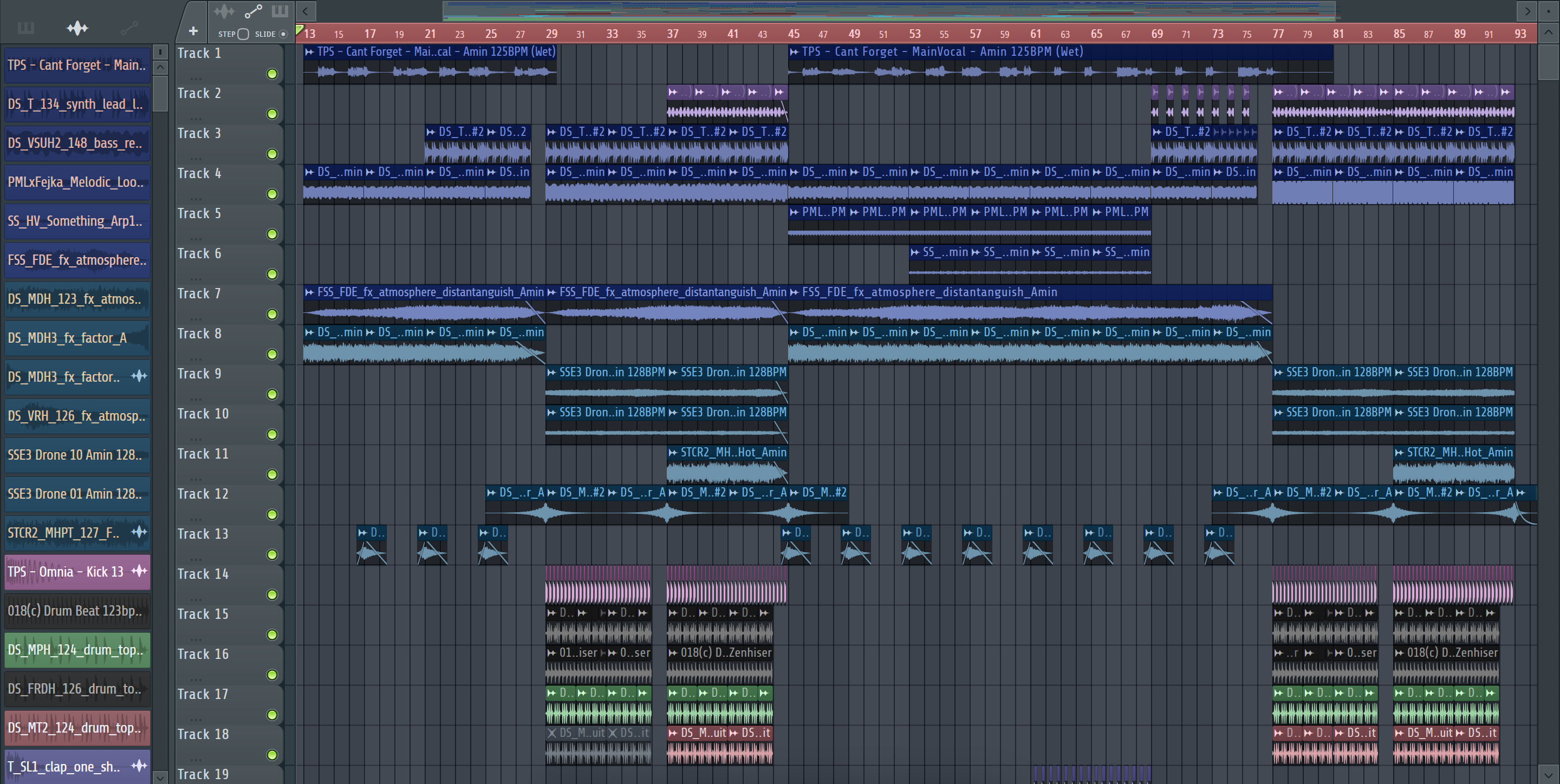Show piano roll patterns in picker panel
The height and width of the screenshot is (784, 1560).
(26, 28)
